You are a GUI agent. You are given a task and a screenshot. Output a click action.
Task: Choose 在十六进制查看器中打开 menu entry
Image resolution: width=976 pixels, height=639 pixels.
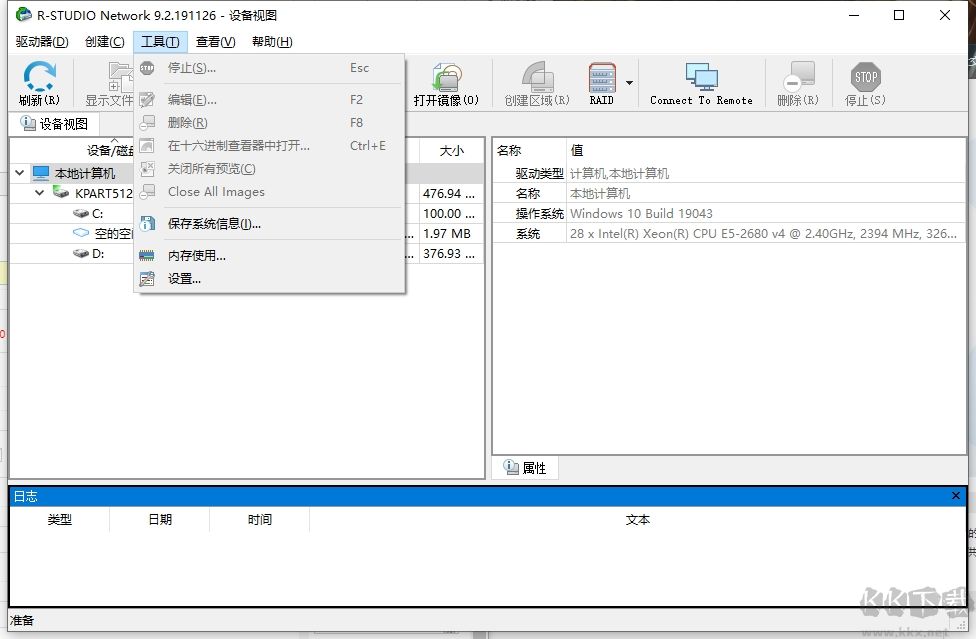click(270, 146)
